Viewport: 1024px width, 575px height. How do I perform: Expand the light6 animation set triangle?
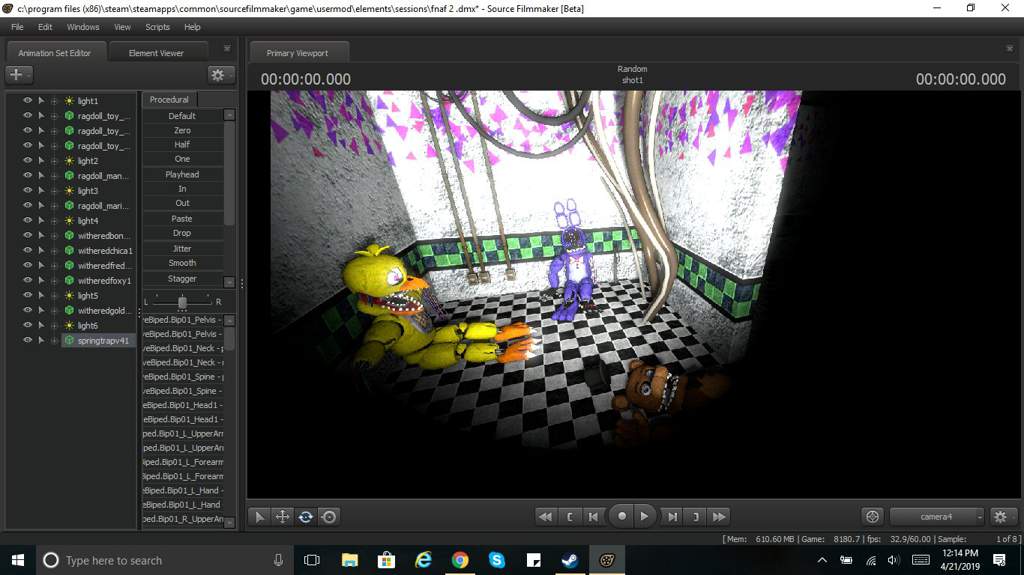pos(41,325)
